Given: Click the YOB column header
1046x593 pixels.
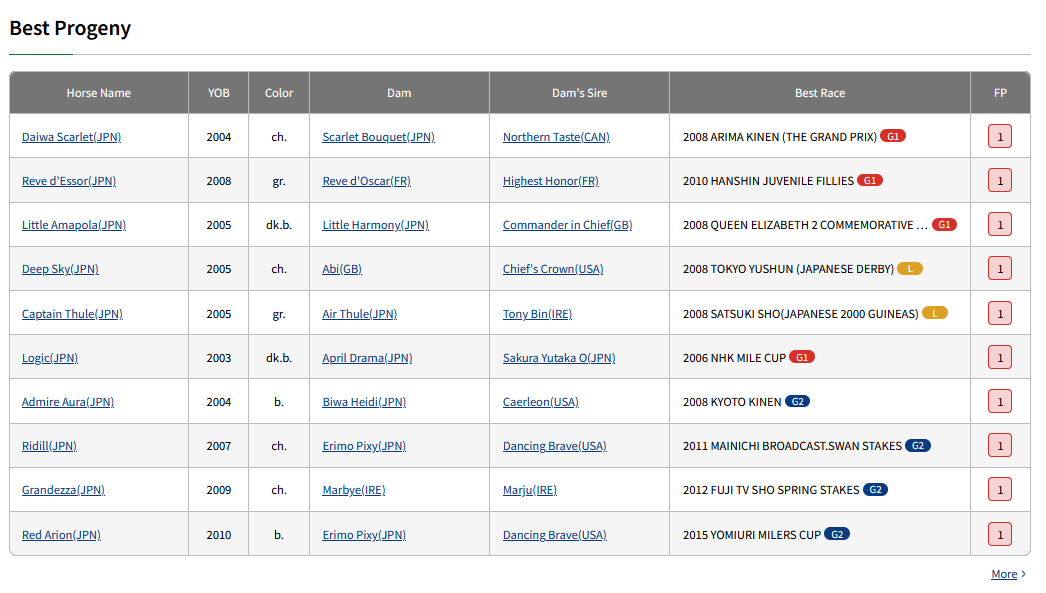Looking at the screenshot, I should (x=219, y=93).
